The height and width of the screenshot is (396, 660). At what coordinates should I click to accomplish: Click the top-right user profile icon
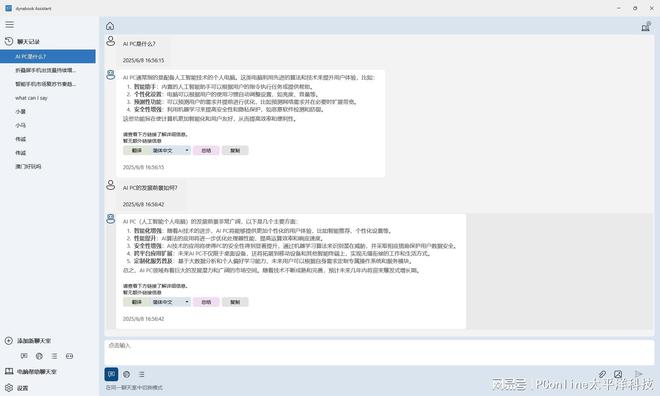pyautogui.click(x=646, y=27)
